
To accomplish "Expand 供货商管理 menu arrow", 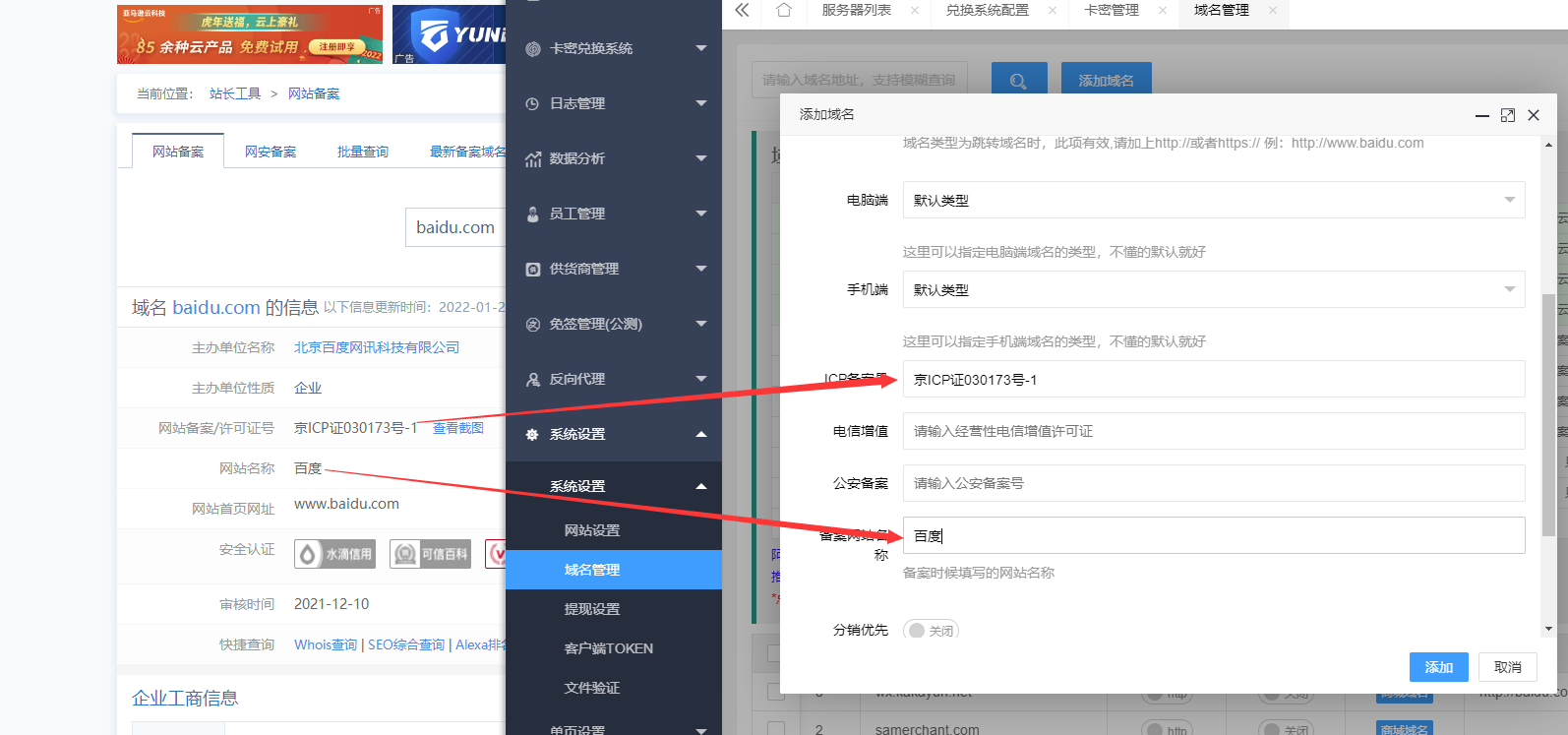I will (701, 269).
